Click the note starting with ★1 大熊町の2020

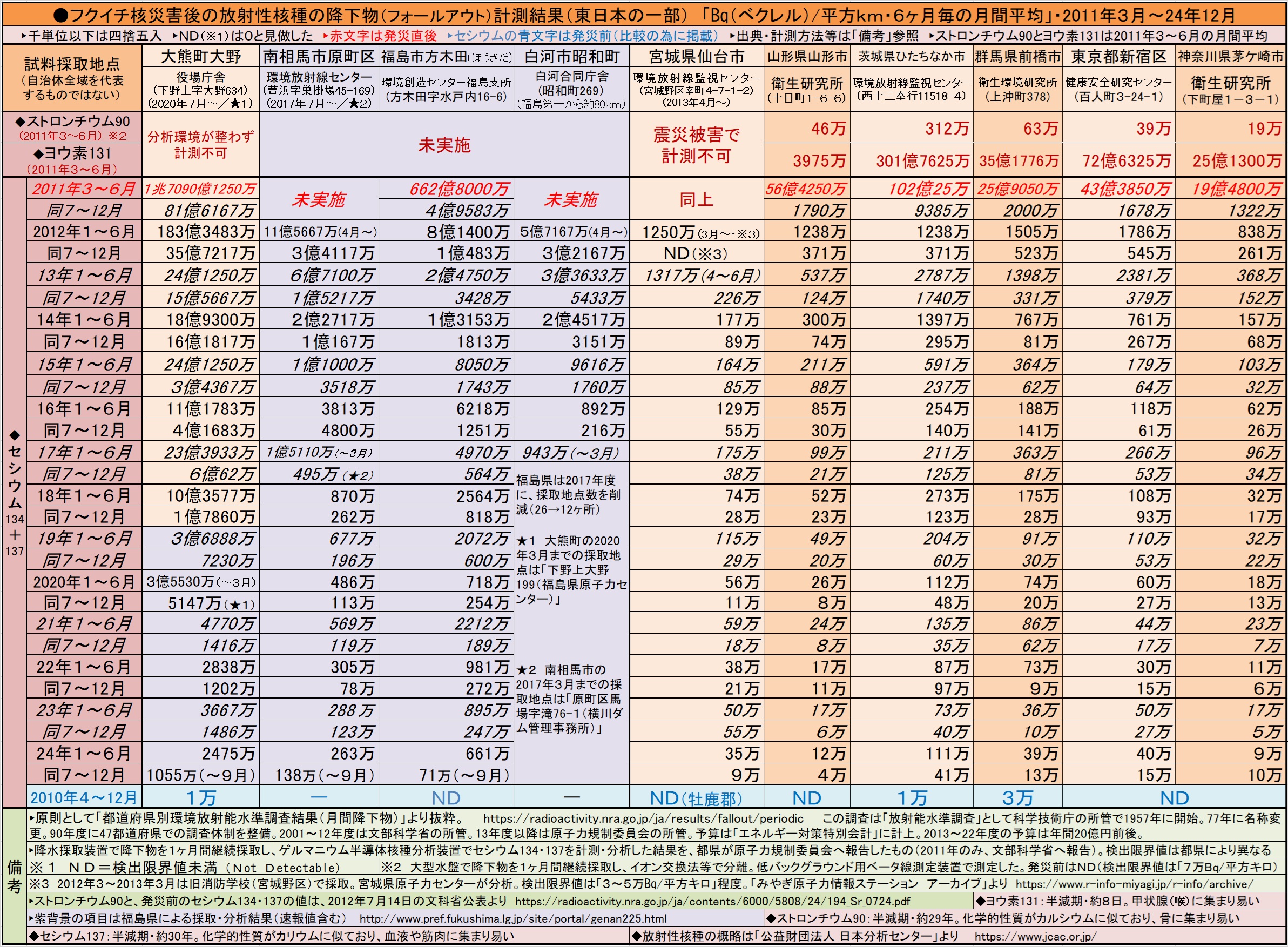pyautogui.click(x=571, y=570)
